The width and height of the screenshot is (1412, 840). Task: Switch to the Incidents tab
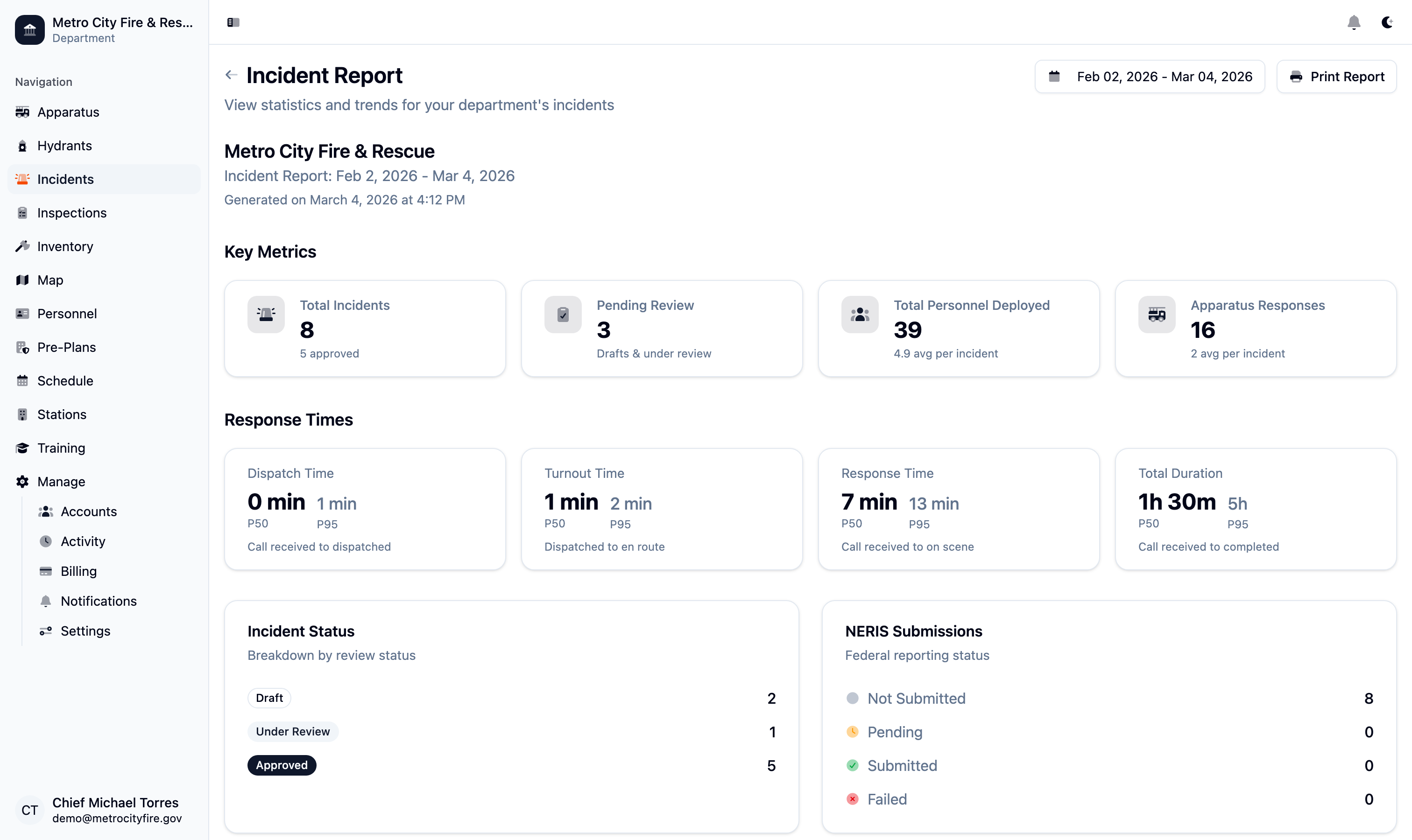(x=66, y=179)
